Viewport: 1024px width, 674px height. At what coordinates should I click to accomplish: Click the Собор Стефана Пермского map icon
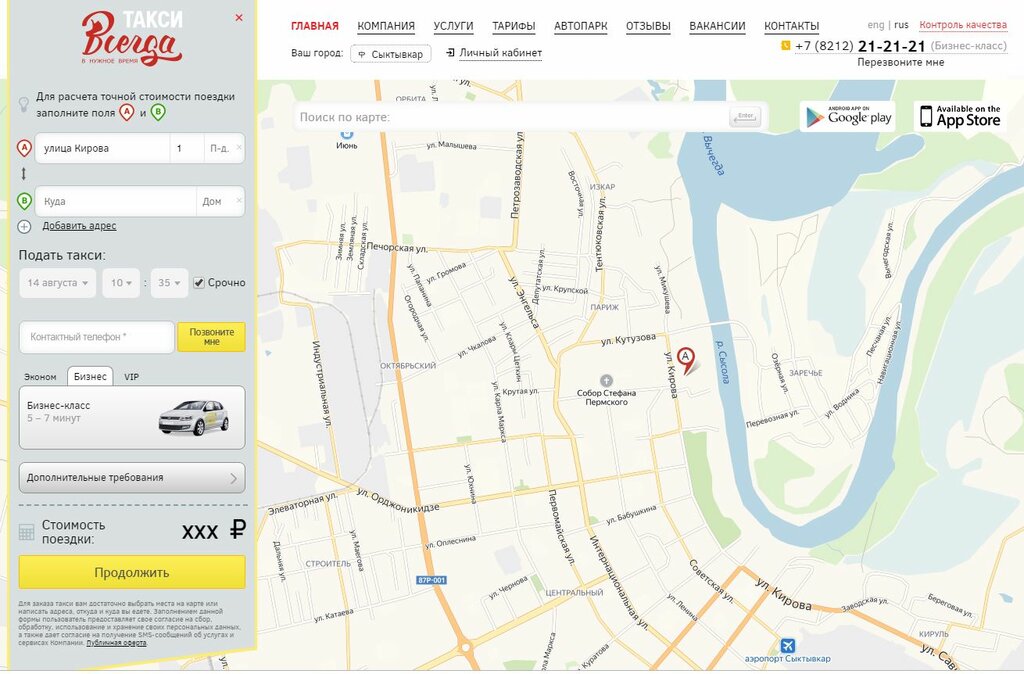tap(606, 380)
